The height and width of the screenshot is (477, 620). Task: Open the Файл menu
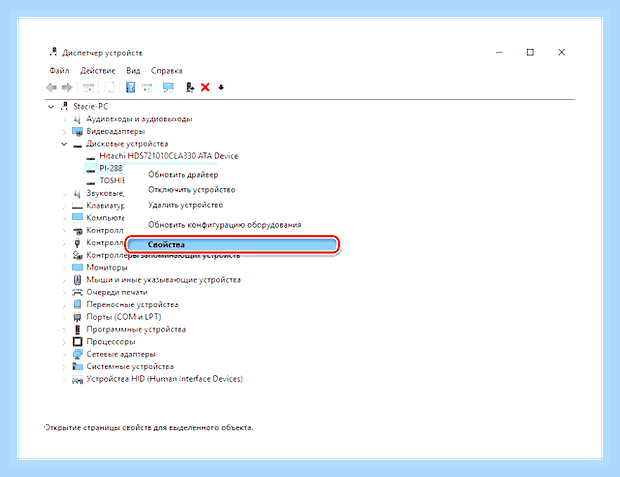59,70
